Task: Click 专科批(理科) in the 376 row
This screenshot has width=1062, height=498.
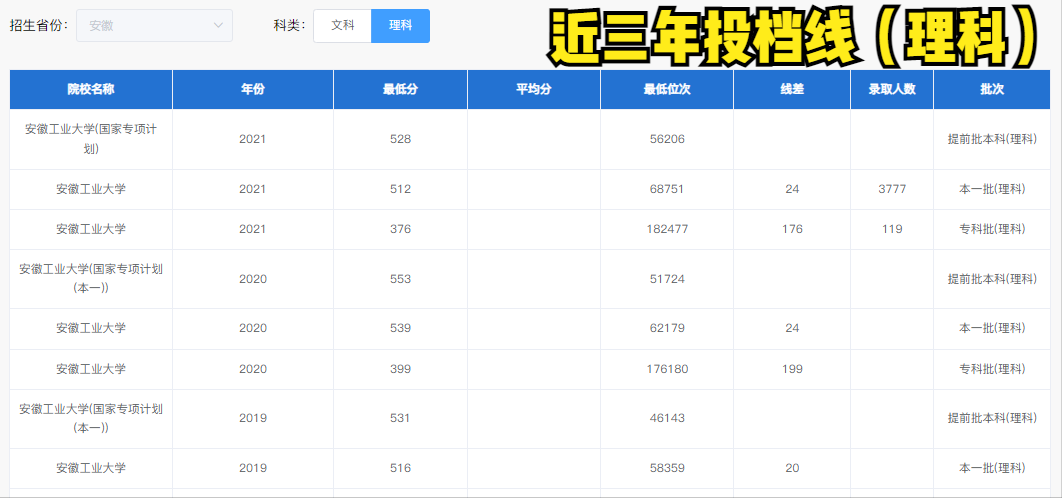Action: point(992,229)
